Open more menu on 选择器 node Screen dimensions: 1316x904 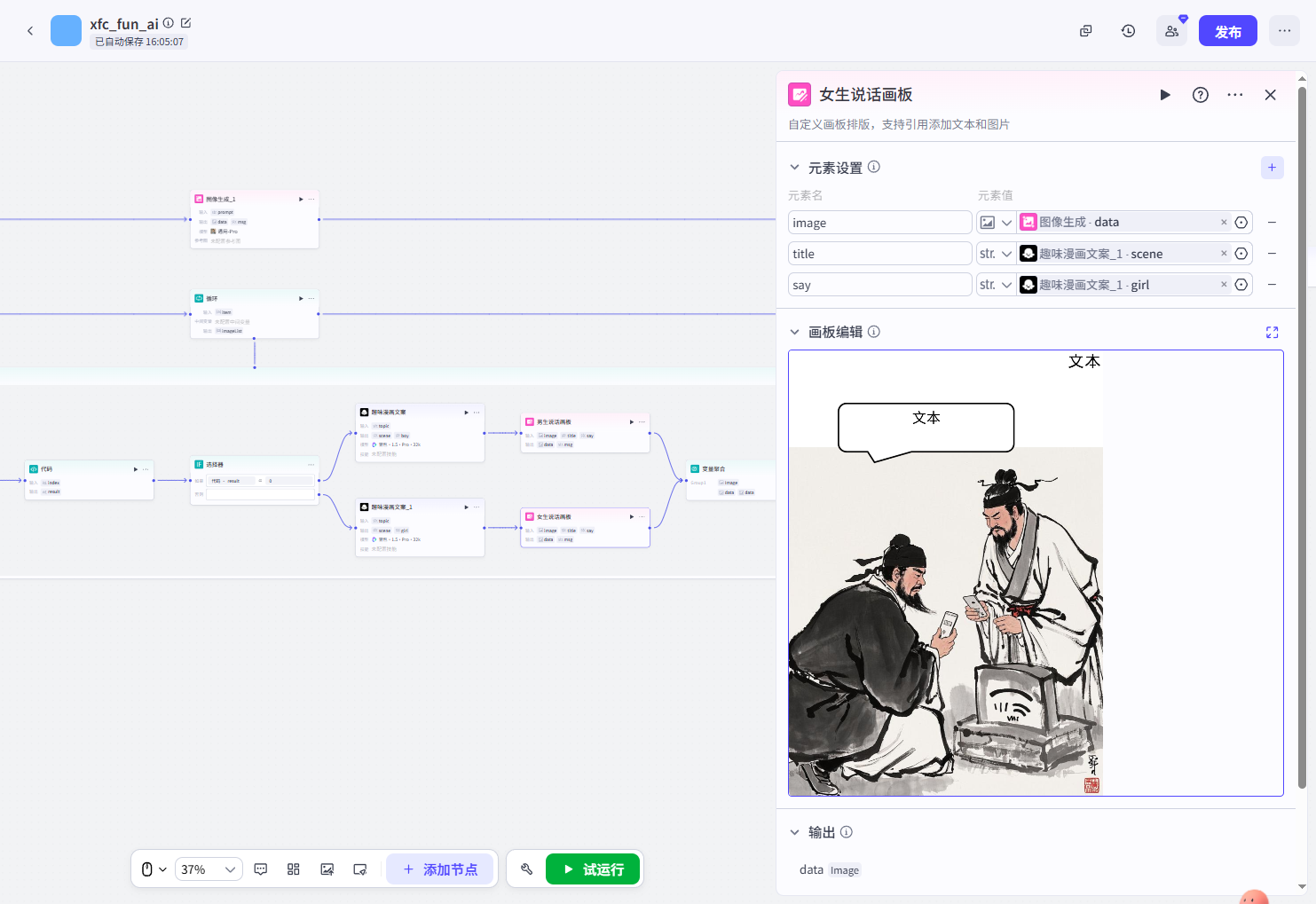point(311,465)
